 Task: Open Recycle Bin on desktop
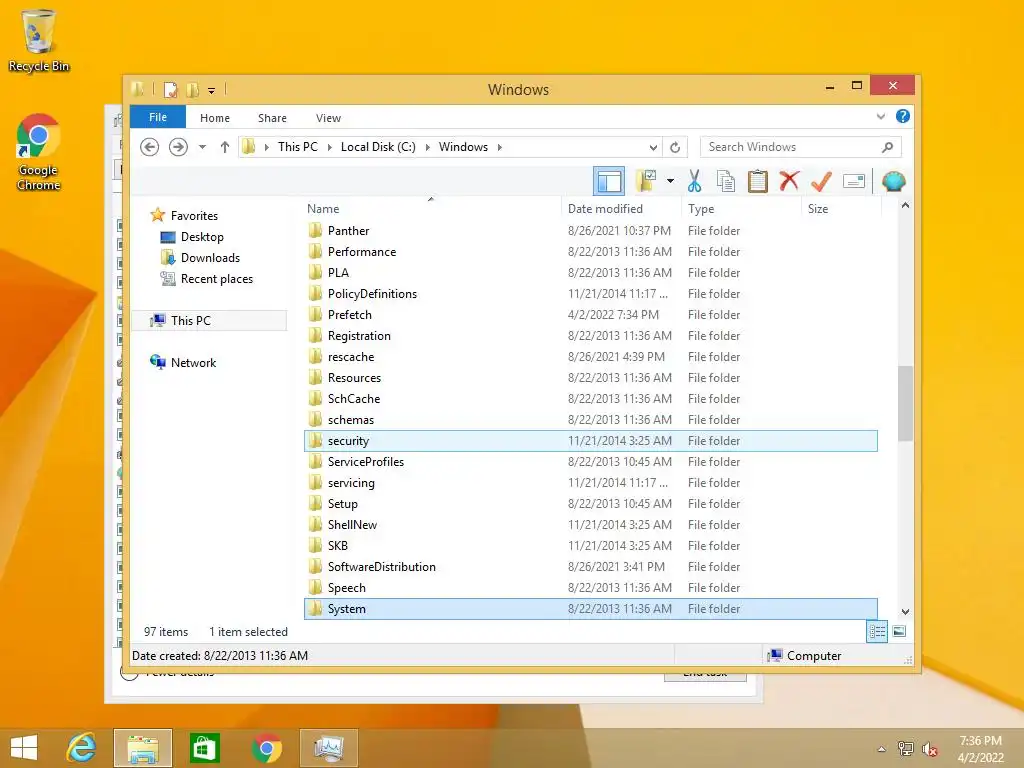(x=39, y=40)
